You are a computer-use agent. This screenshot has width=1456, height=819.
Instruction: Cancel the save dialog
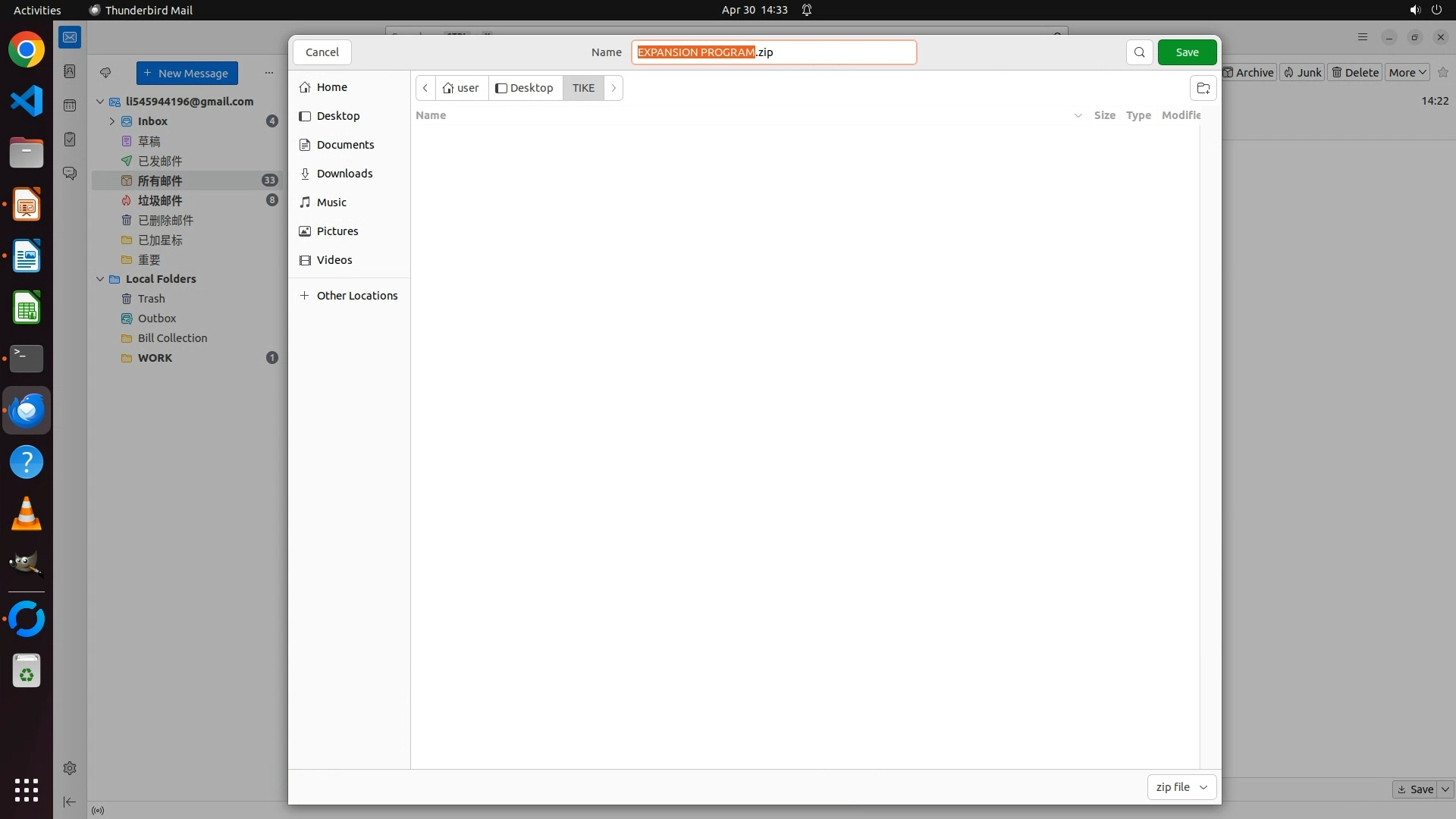tap(322, 52)
